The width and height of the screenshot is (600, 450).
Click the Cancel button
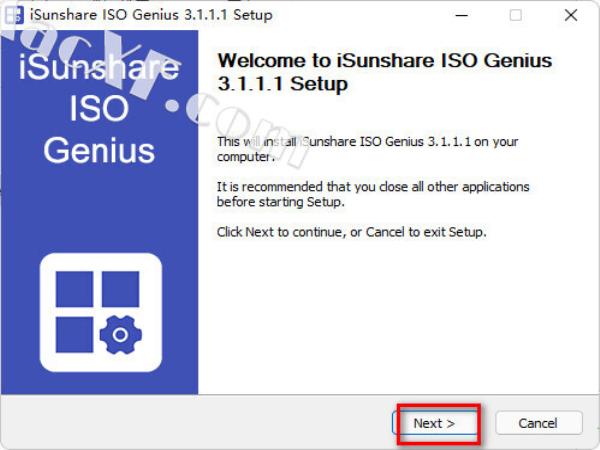(x=539, y=423)
